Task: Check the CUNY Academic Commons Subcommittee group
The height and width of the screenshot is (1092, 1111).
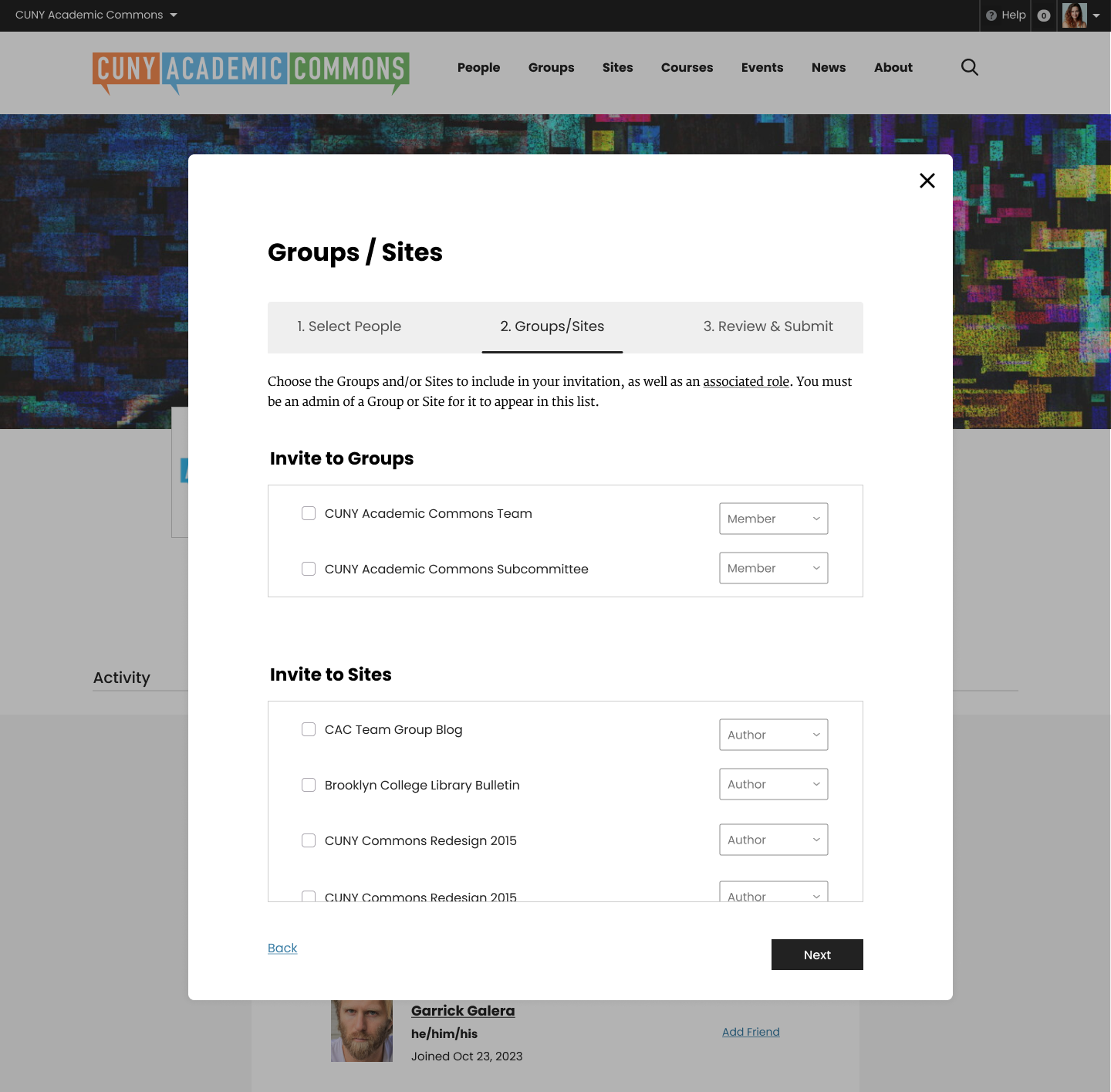Action: coord(309,569)
